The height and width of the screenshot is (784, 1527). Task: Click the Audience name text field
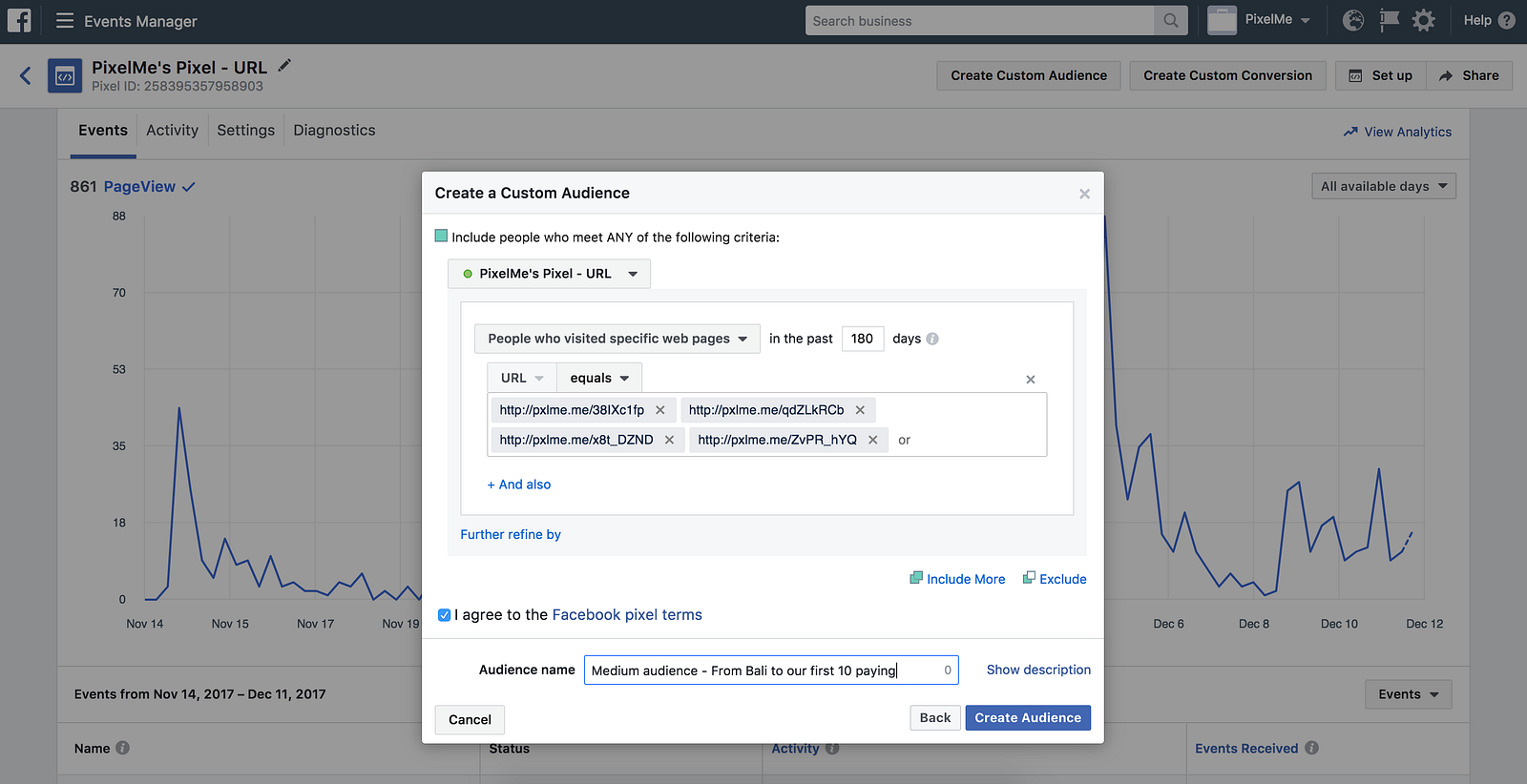click(771, 671)
